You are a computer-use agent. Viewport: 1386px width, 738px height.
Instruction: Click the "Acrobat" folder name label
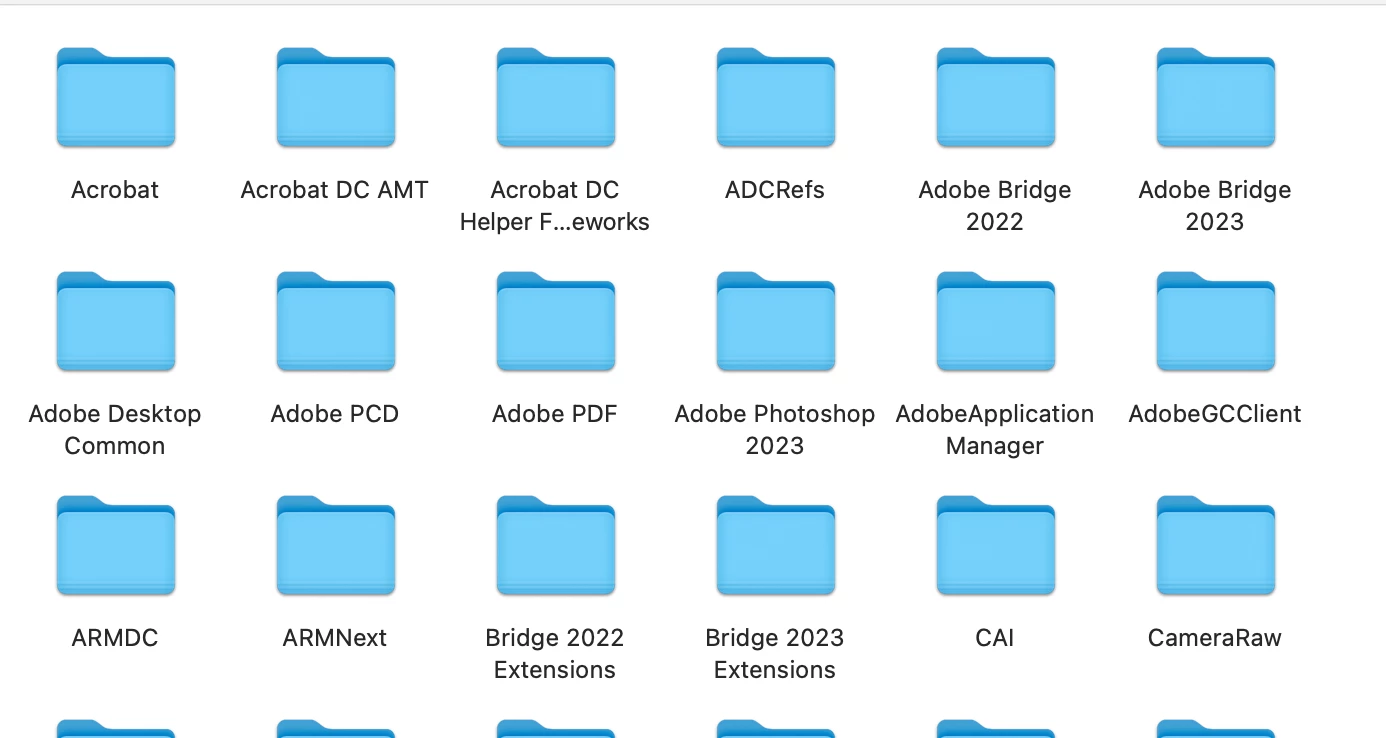(x=115, y=190)
